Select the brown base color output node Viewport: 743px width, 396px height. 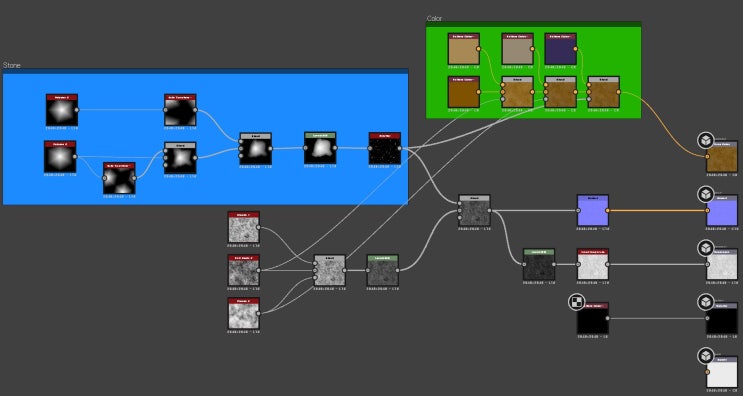pos(722,156)
